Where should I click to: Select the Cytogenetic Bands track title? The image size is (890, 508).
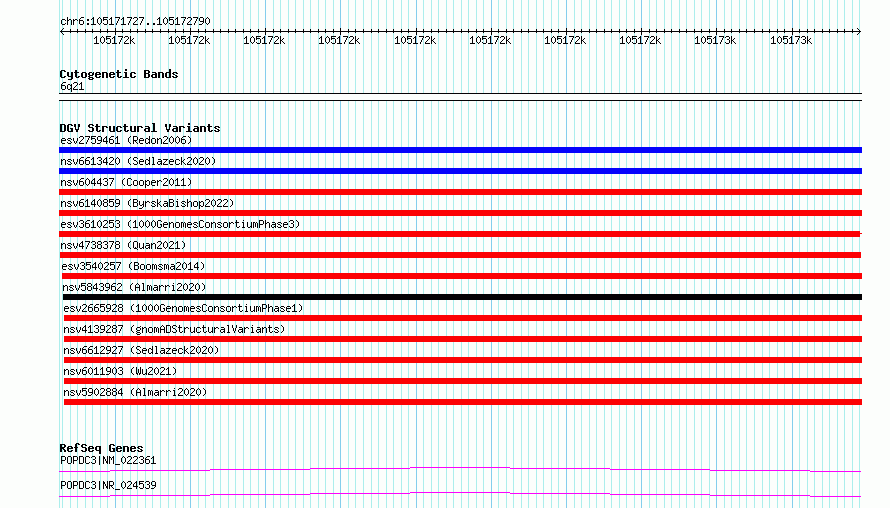[x=119, y=74]
